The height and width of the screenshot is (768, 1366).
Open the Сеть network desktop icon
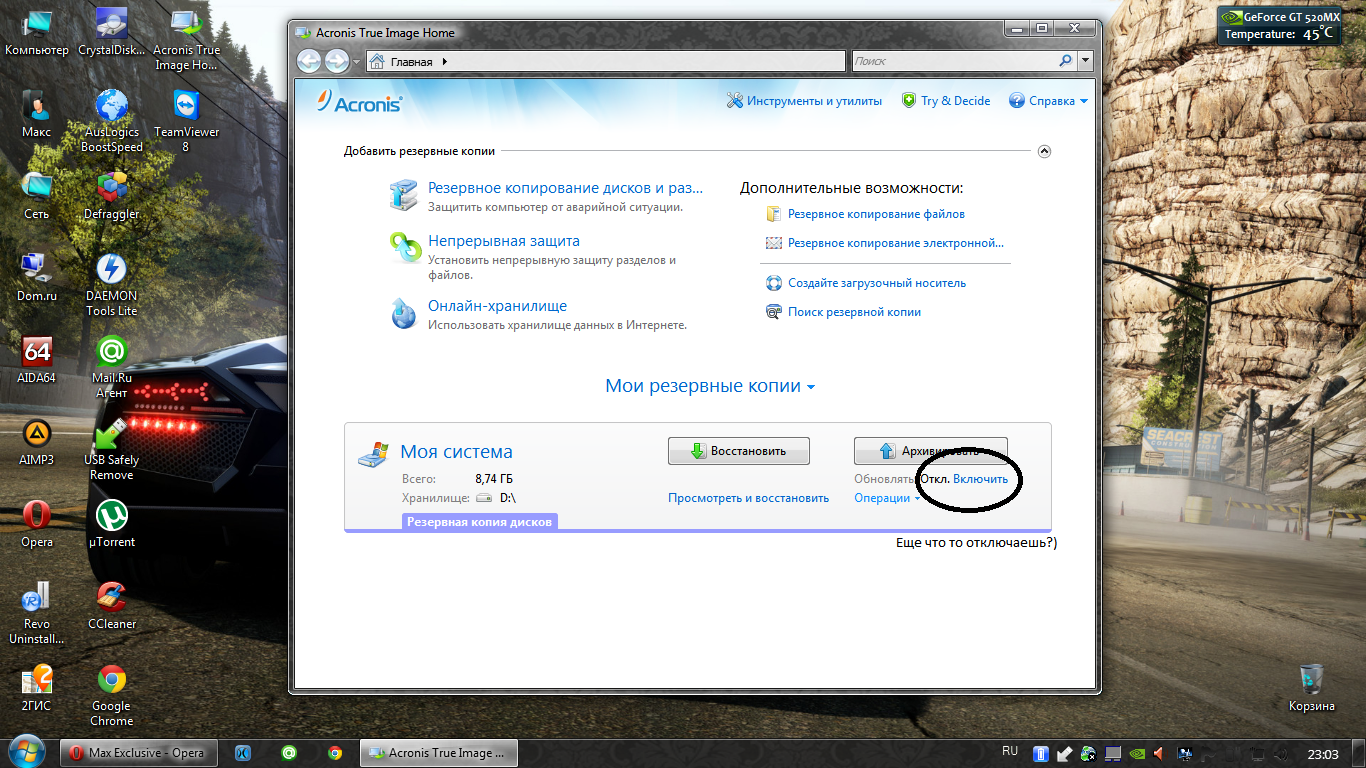[x=37, y=195]
